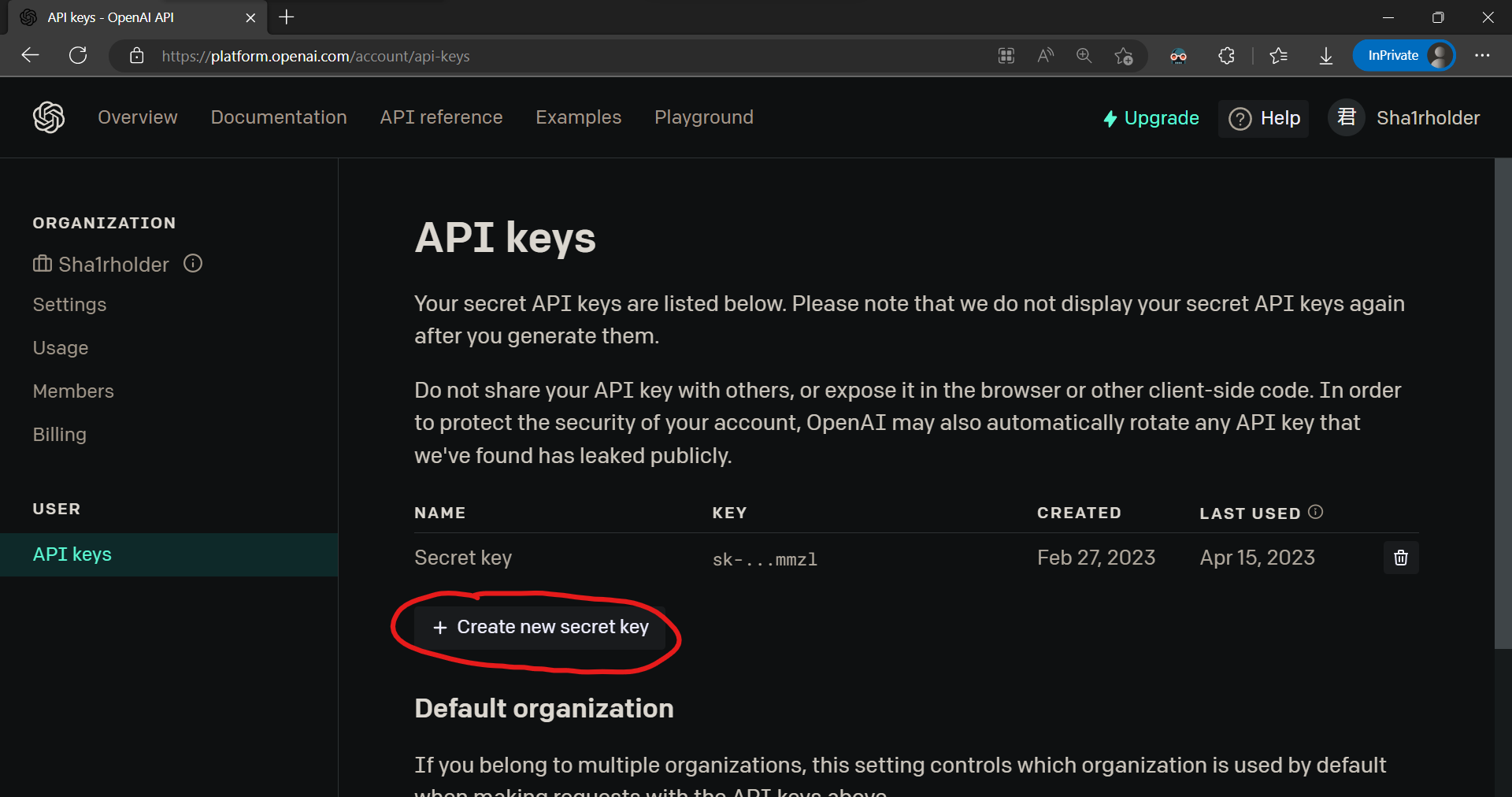Open the browser apps grid icon
The image size is (1512, 797).
tap(1006, 56)
